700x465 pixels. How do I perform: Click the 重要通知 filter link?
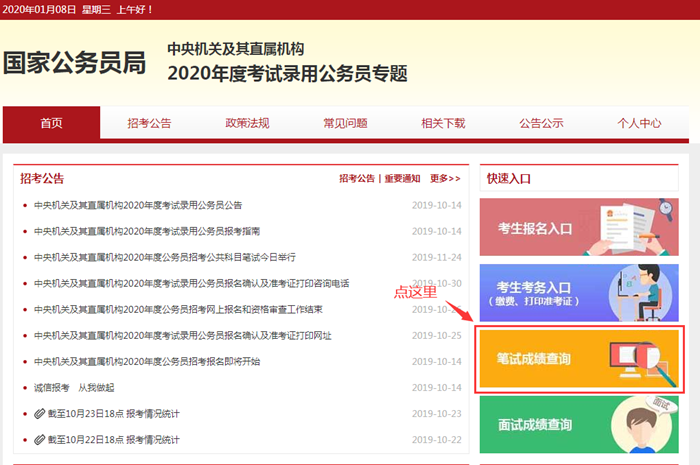coord(403,179)
